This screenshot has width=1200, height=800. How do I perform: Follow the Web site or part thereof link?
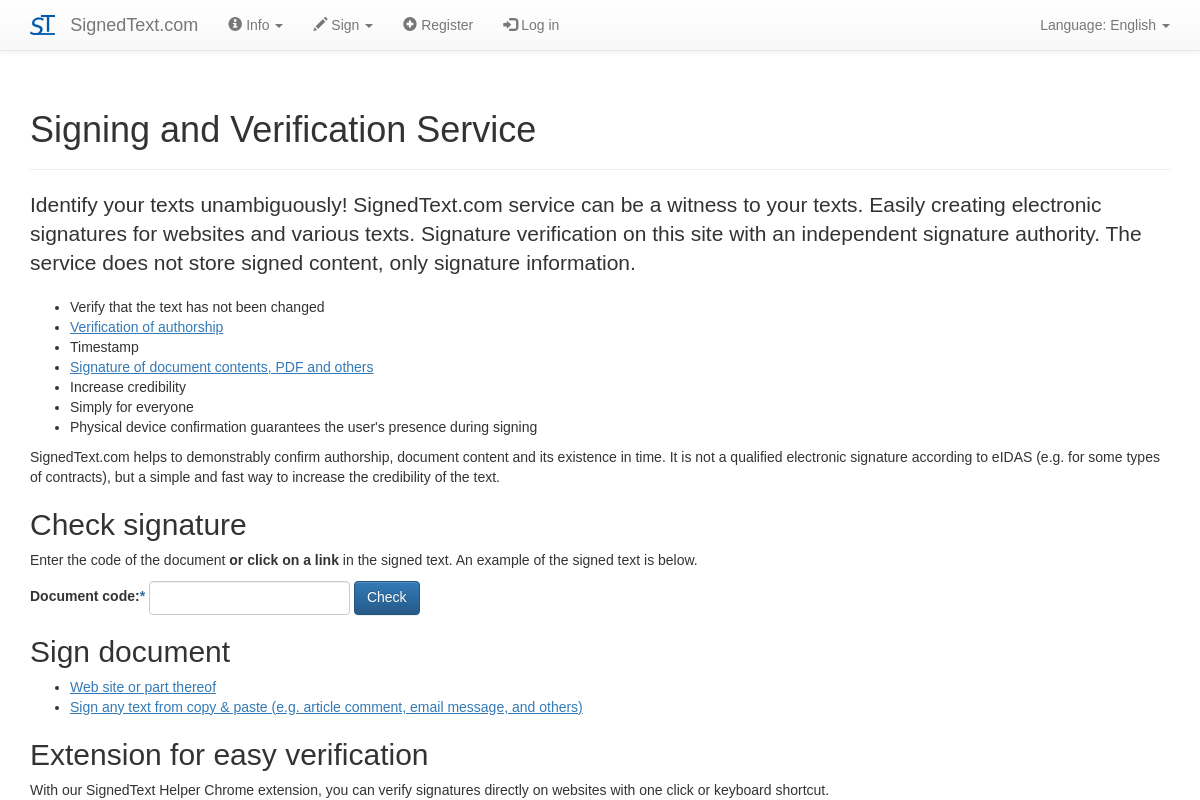pos(143,687)
